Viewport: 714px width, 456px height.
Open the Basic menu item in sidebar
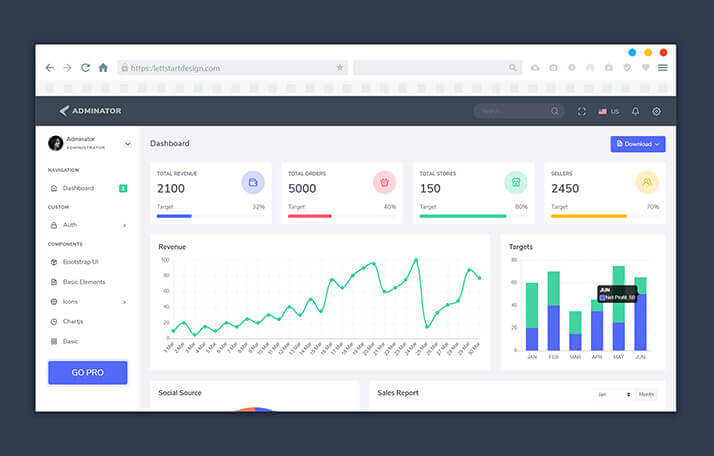pyautogui.click(x=87, y=341)
